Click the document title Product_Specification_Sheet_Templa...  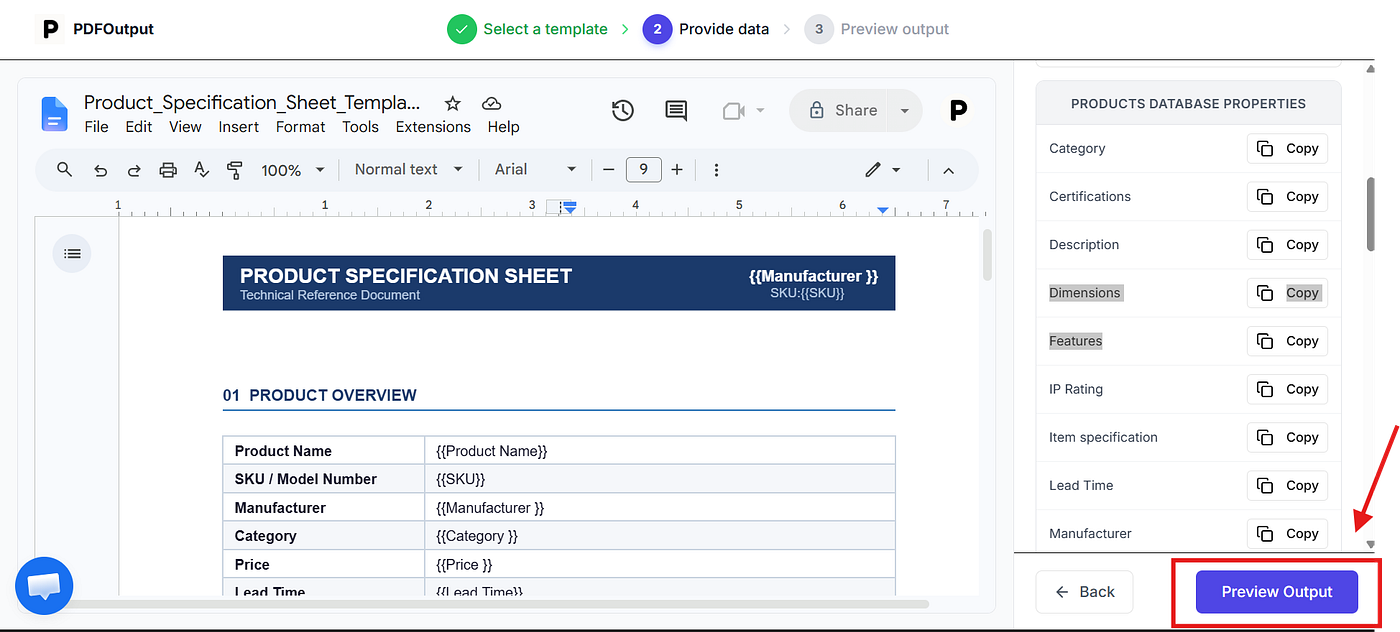[x=252, y=102]
